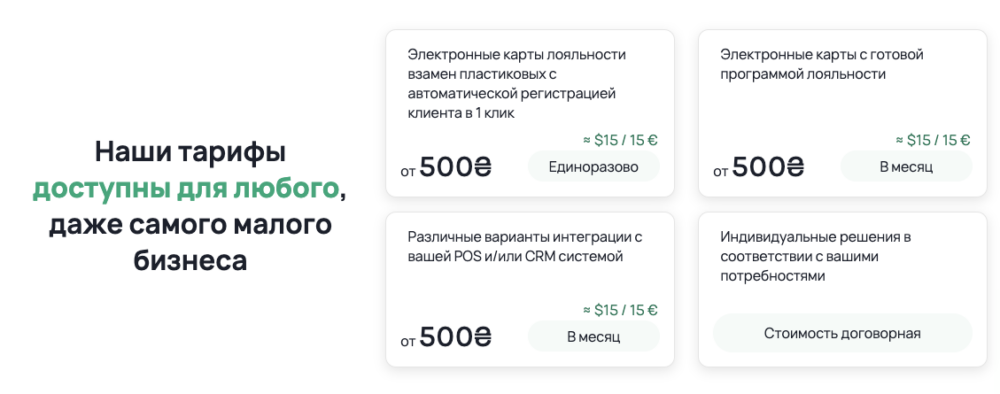Click the Единоразово pill button
The width and height of the screenshot is (1000, 394).
click(593, 167)
